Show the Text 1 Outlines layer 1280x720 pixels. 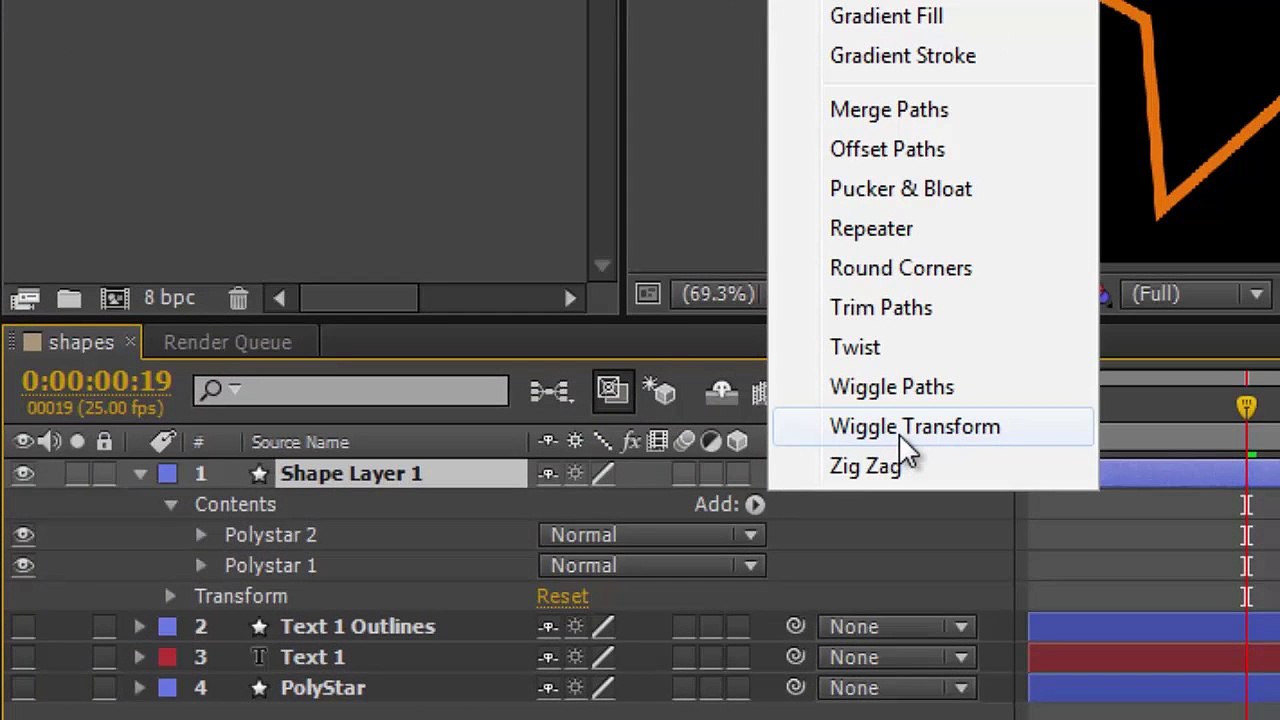pyautogui.click(x=24, y=627)
